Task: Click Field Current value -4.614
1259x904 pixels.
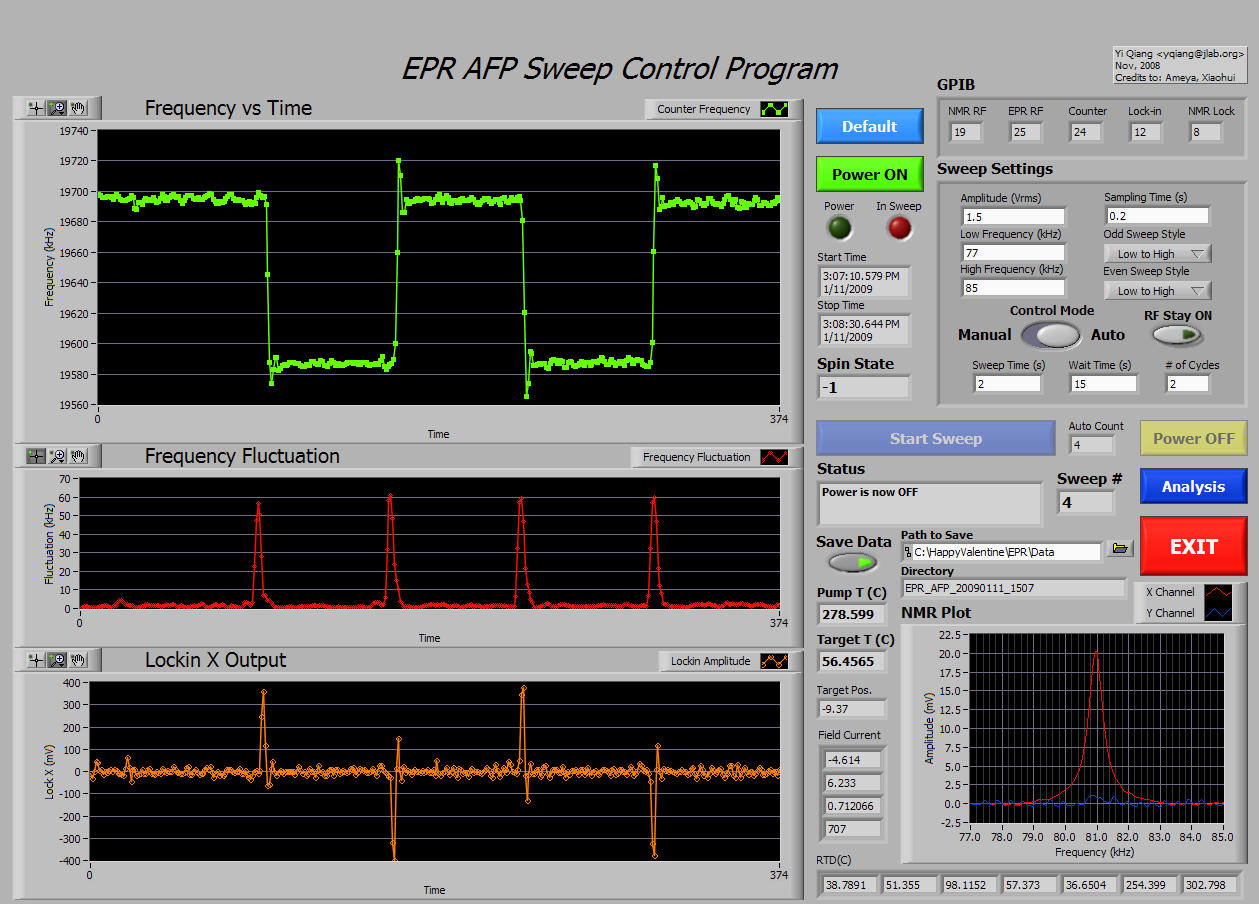Action: 853,760
